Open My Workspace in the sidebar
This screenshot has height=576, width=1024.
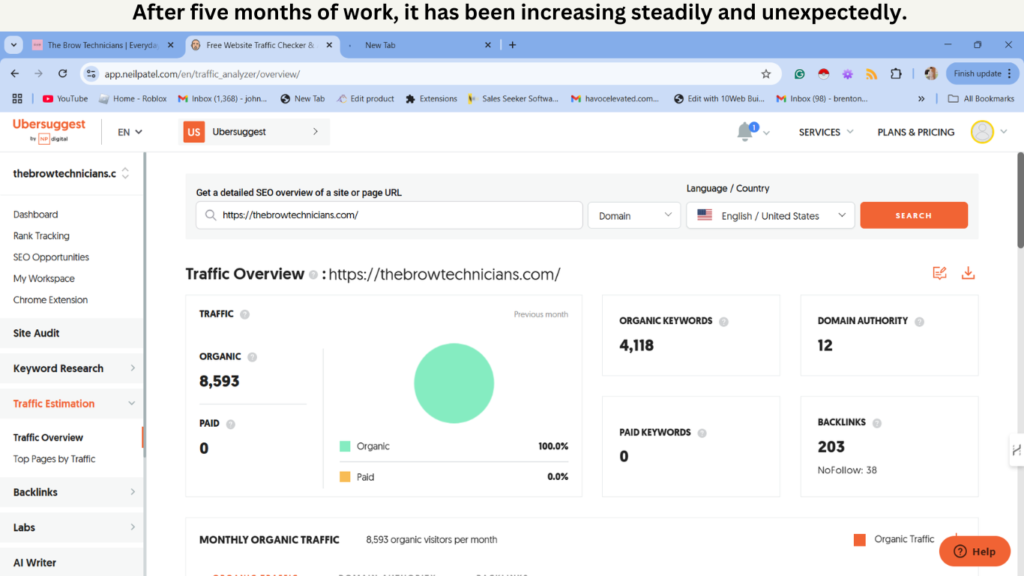point(44,279)
